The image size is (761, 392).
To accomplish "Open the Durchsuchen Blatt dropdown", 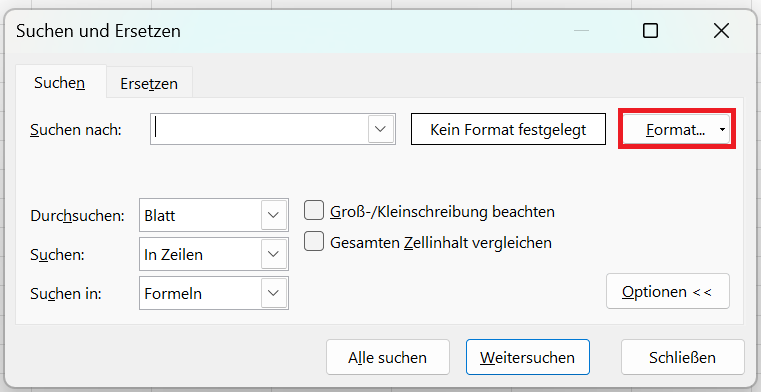I will pyautogui.click(x=214, y=215).
